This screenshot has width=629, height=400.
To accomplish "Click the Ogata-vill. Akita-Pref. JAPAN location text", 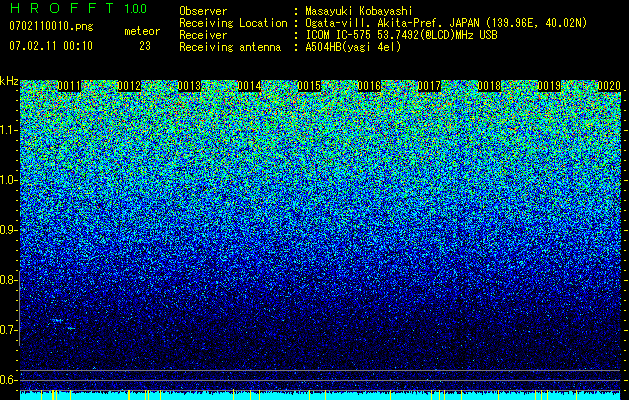I will 446,23.
